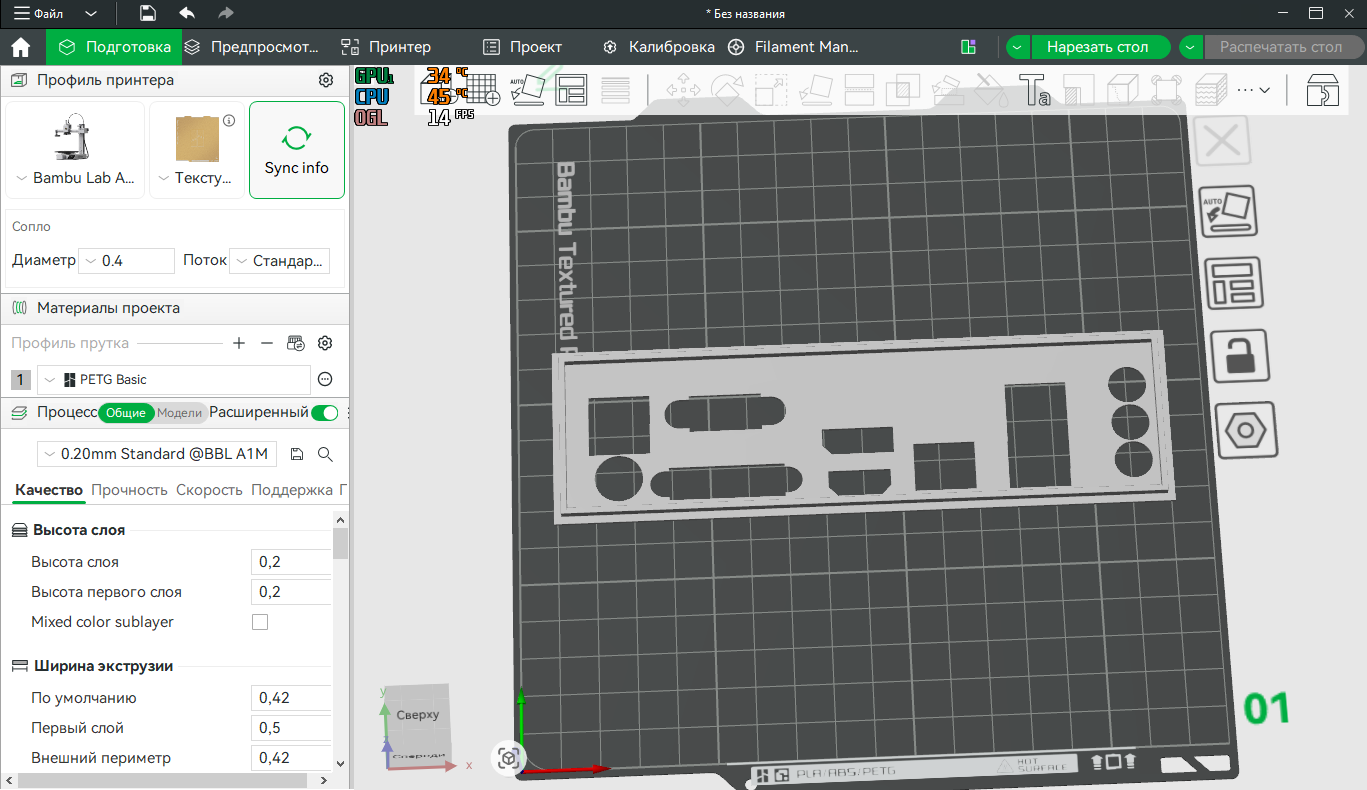
Task: Click the Add Plate grid icon
Action: tap(484, 89)
